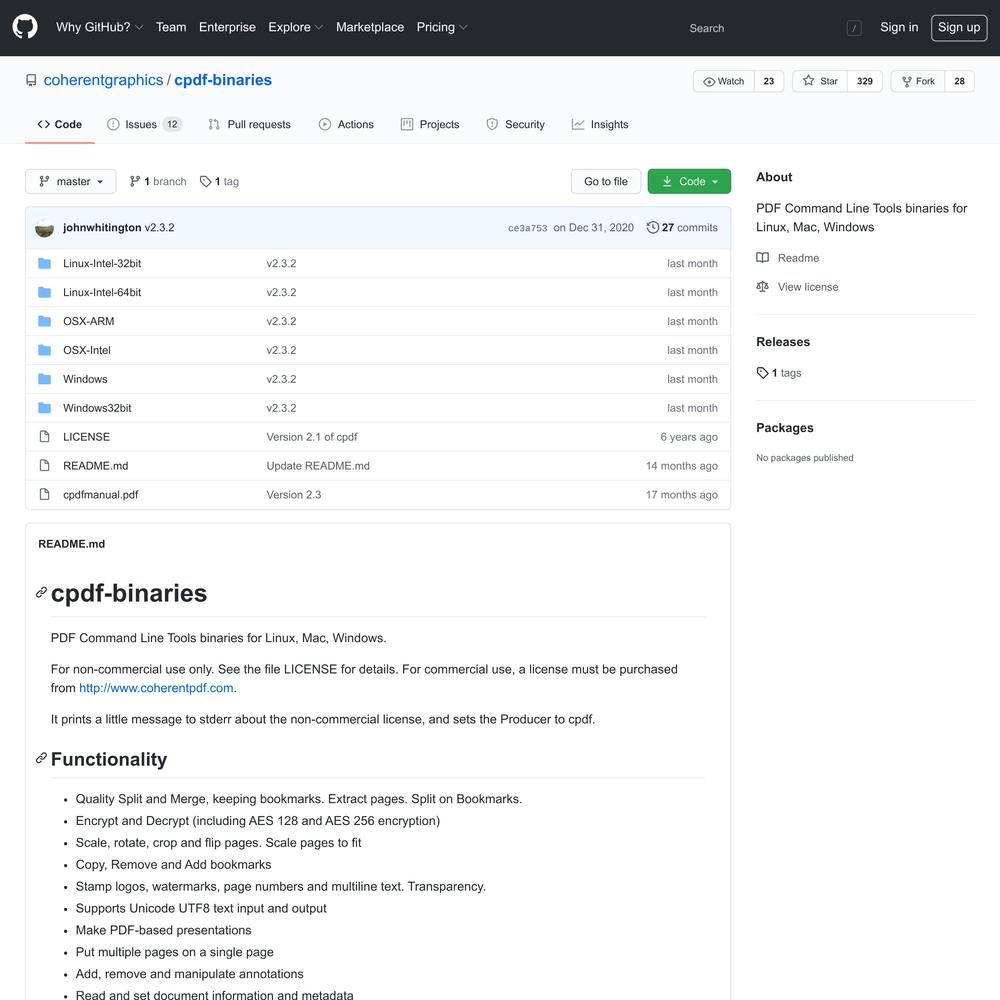This screenshot has height=1000, width=1000.
Task: Open the http://www.coherentpdf.com link
Action: [x=156, y=688]
